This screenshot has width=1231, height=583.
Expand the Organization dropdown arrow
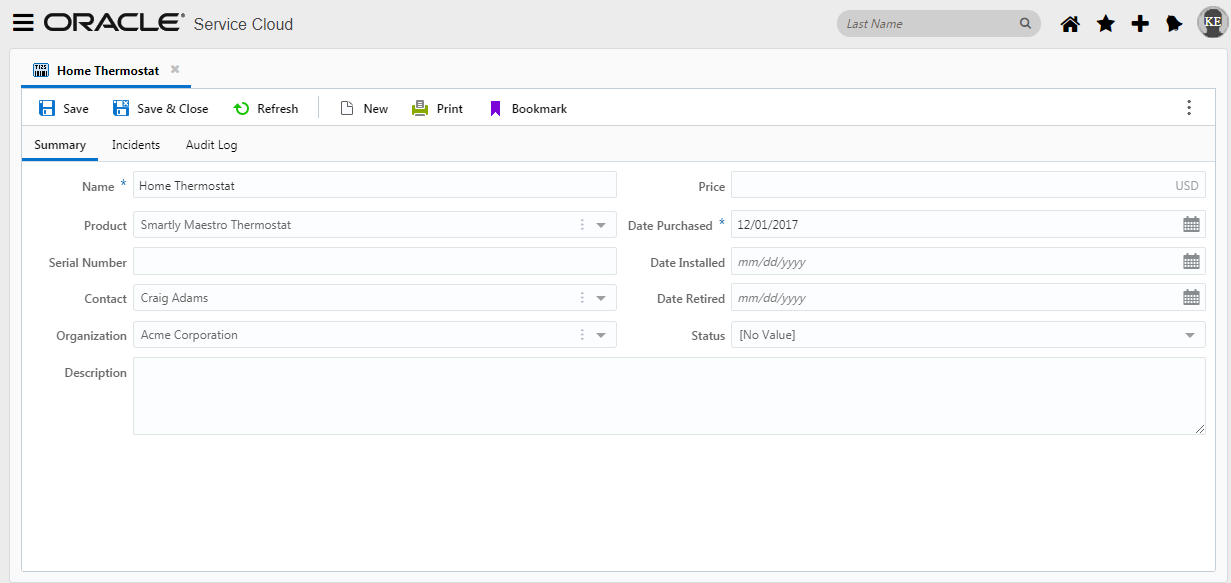[x=602, y=334]
